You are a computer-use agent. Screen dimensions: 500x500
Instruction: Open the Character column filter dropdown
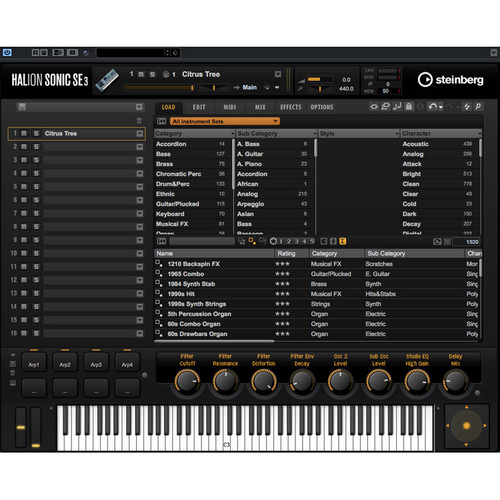[479, 134]
